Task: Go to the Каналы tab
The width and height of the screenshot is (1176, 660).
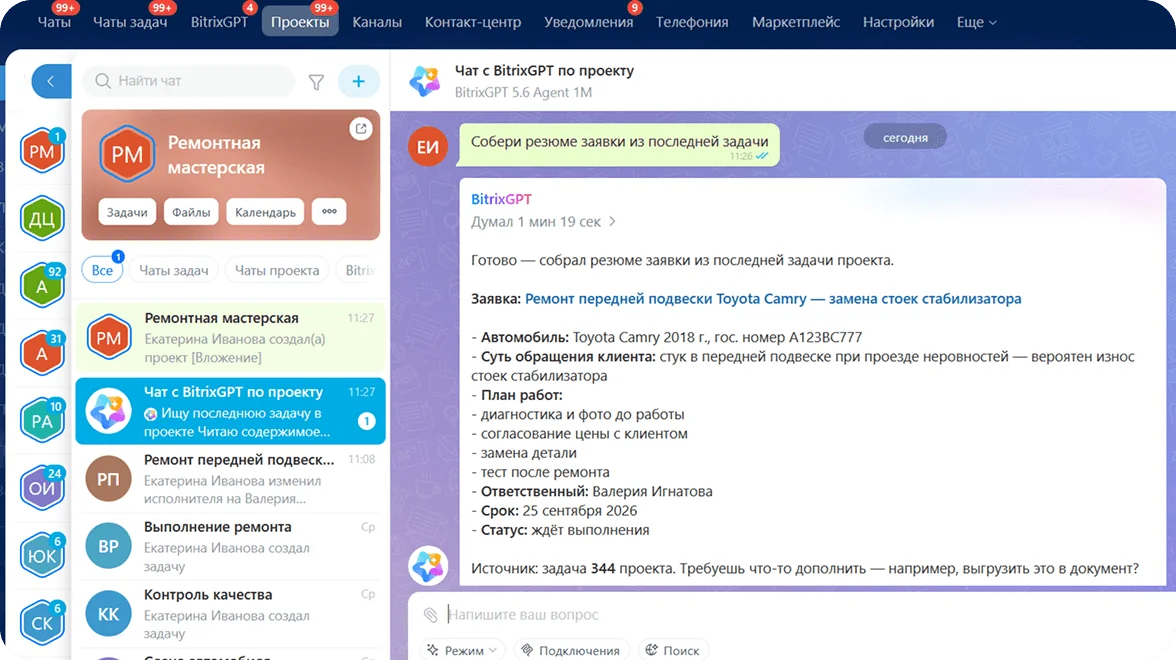Action: click(x=377, y=22)
